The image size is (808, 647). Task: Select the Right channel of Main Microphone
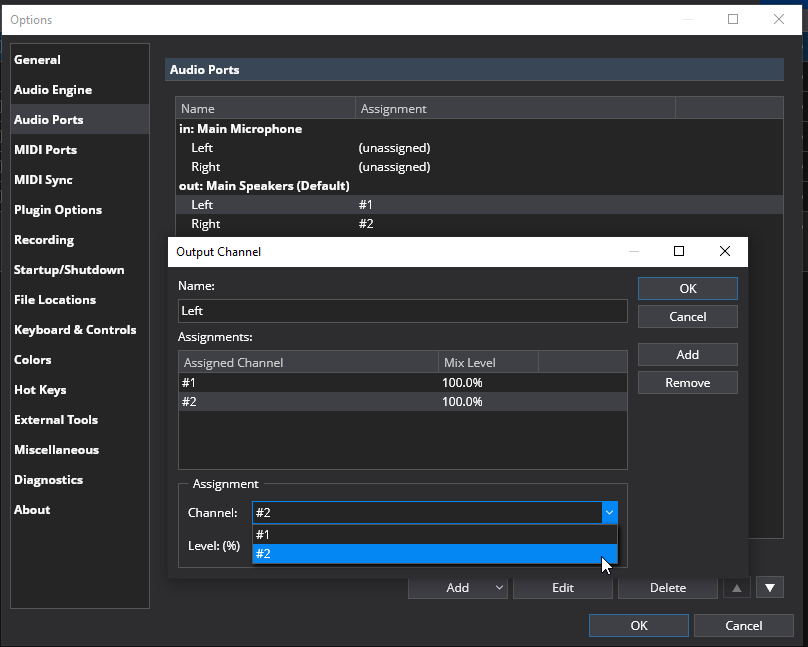pos(479,167)
